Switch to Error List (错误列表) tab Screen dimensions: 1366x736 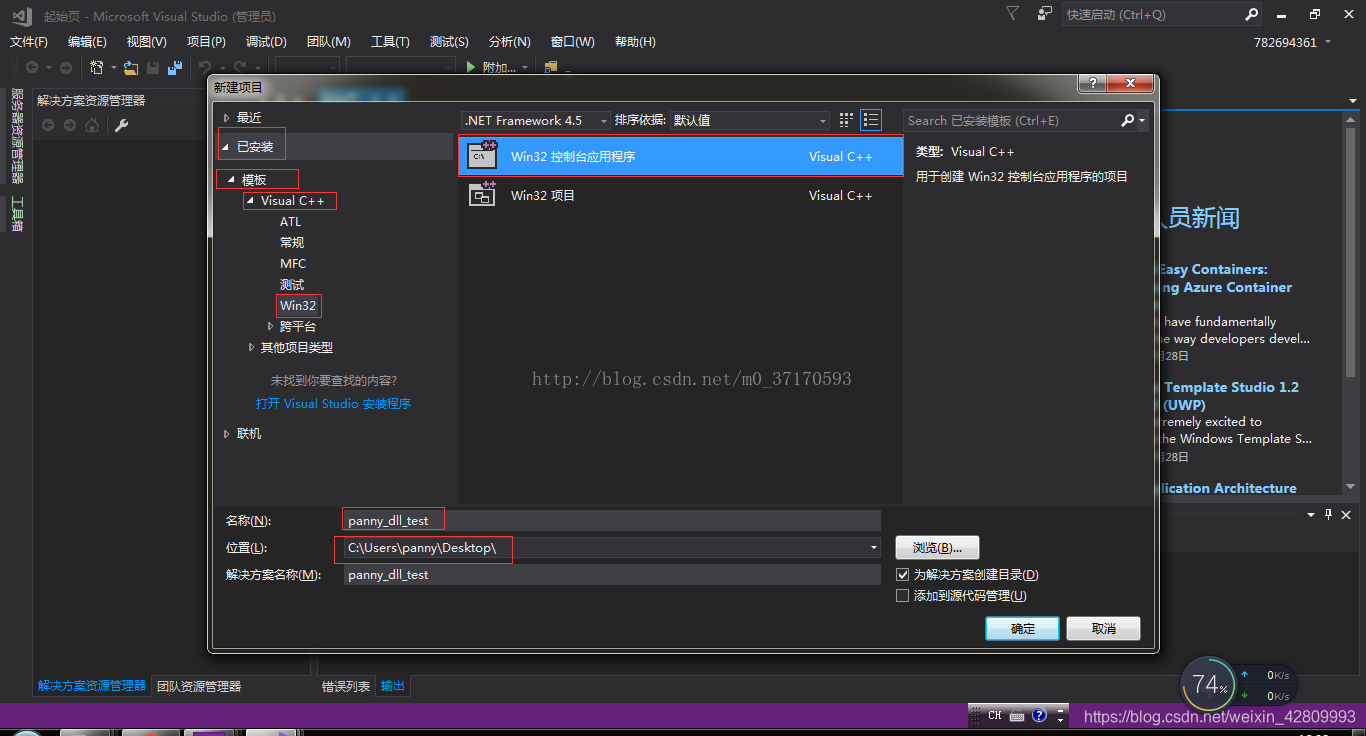(346, 686)
